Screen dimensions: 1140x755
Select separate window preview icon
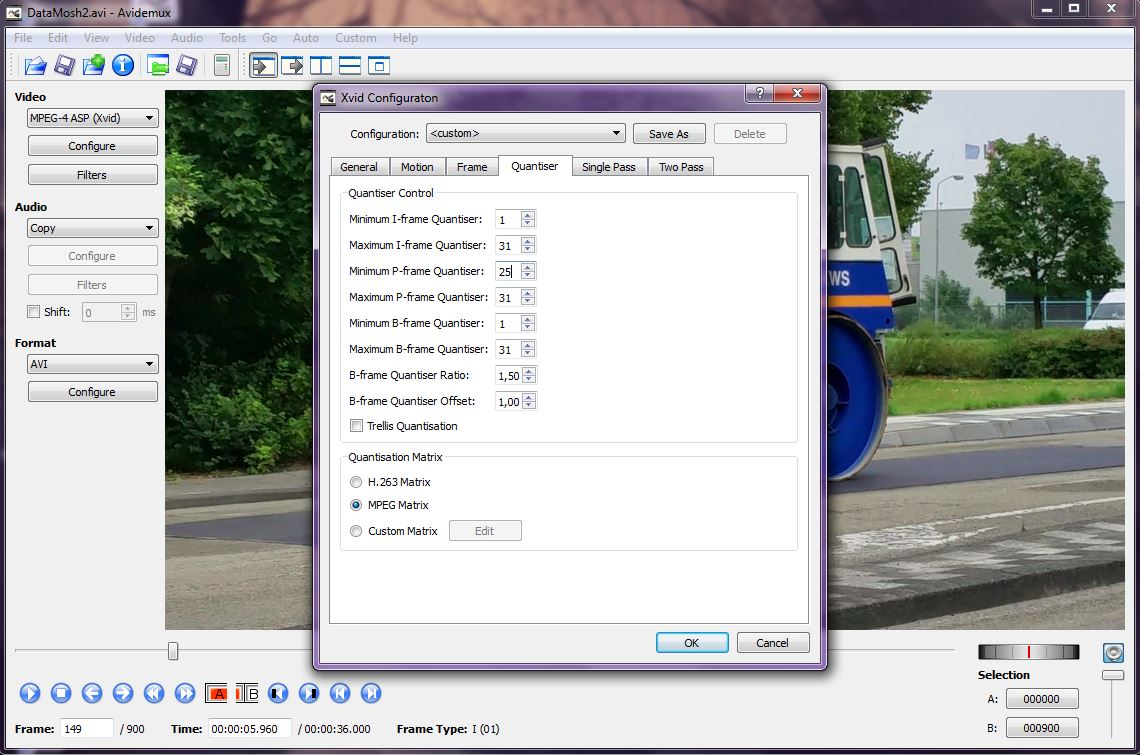pyautogui.click(x=379, y=66)
